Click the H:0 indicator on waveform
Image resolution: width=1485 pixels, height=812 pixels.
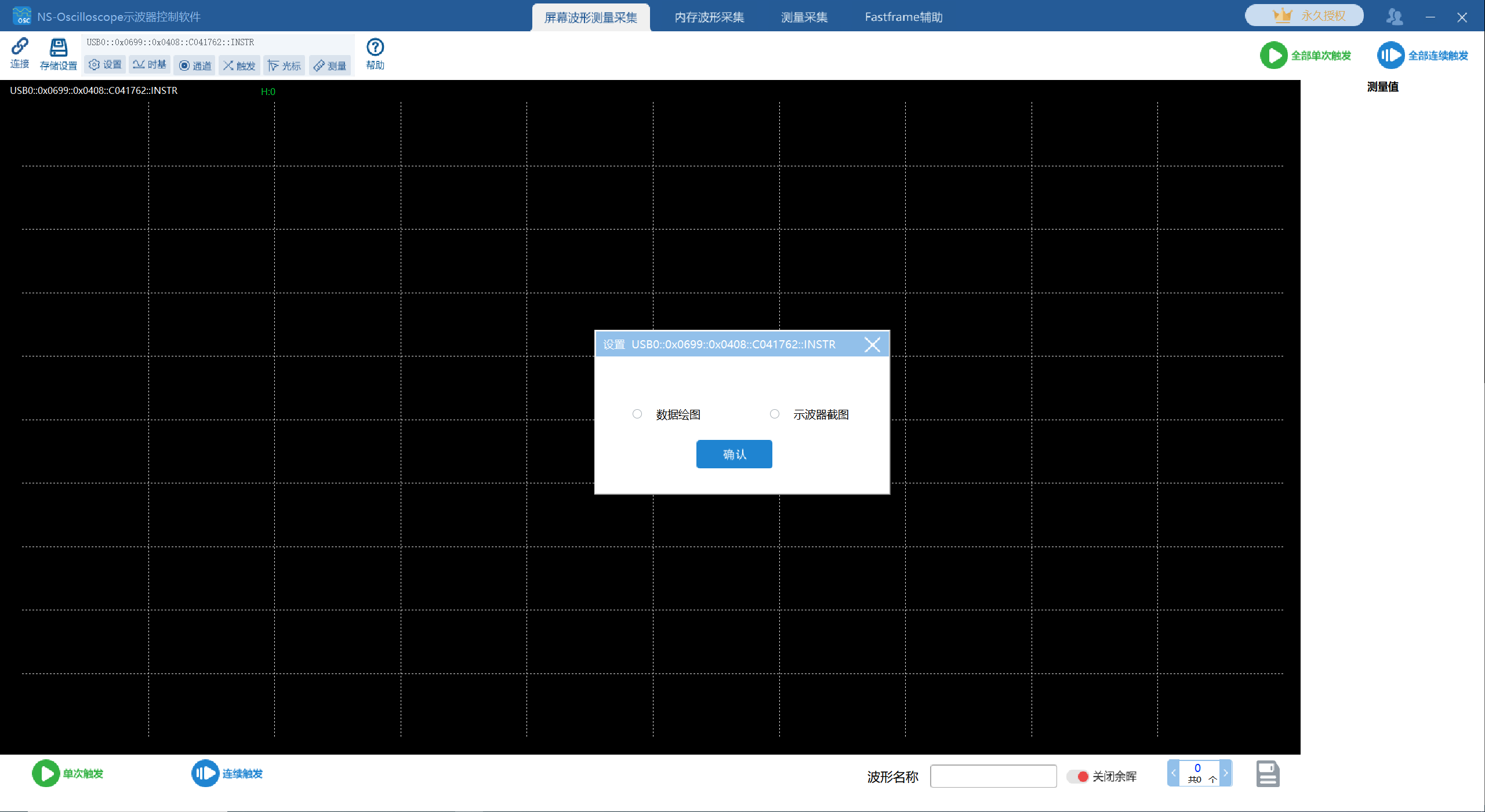268,92
